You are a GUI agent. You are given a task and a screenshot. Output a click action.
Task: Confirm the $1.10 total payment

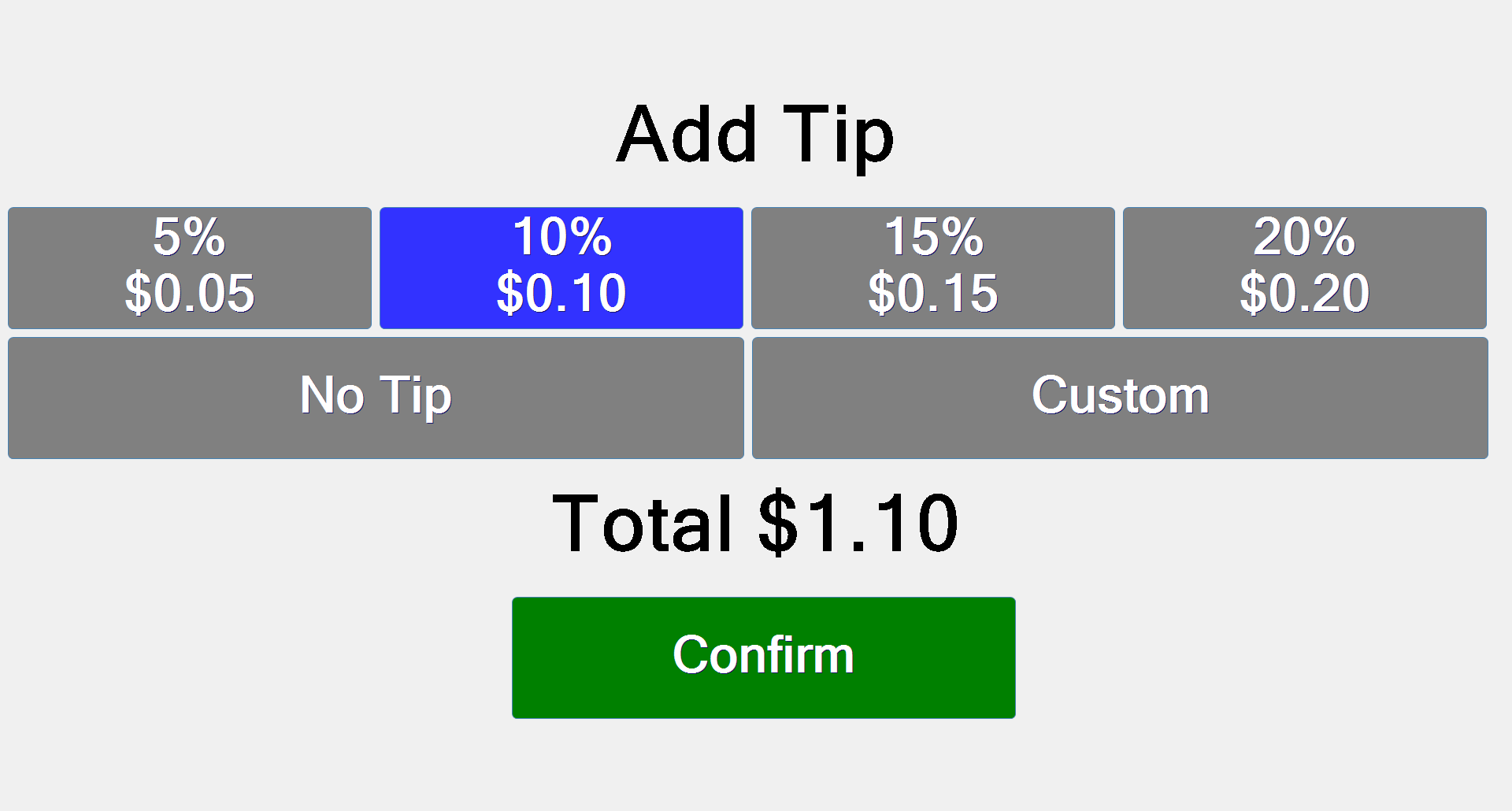763,657
